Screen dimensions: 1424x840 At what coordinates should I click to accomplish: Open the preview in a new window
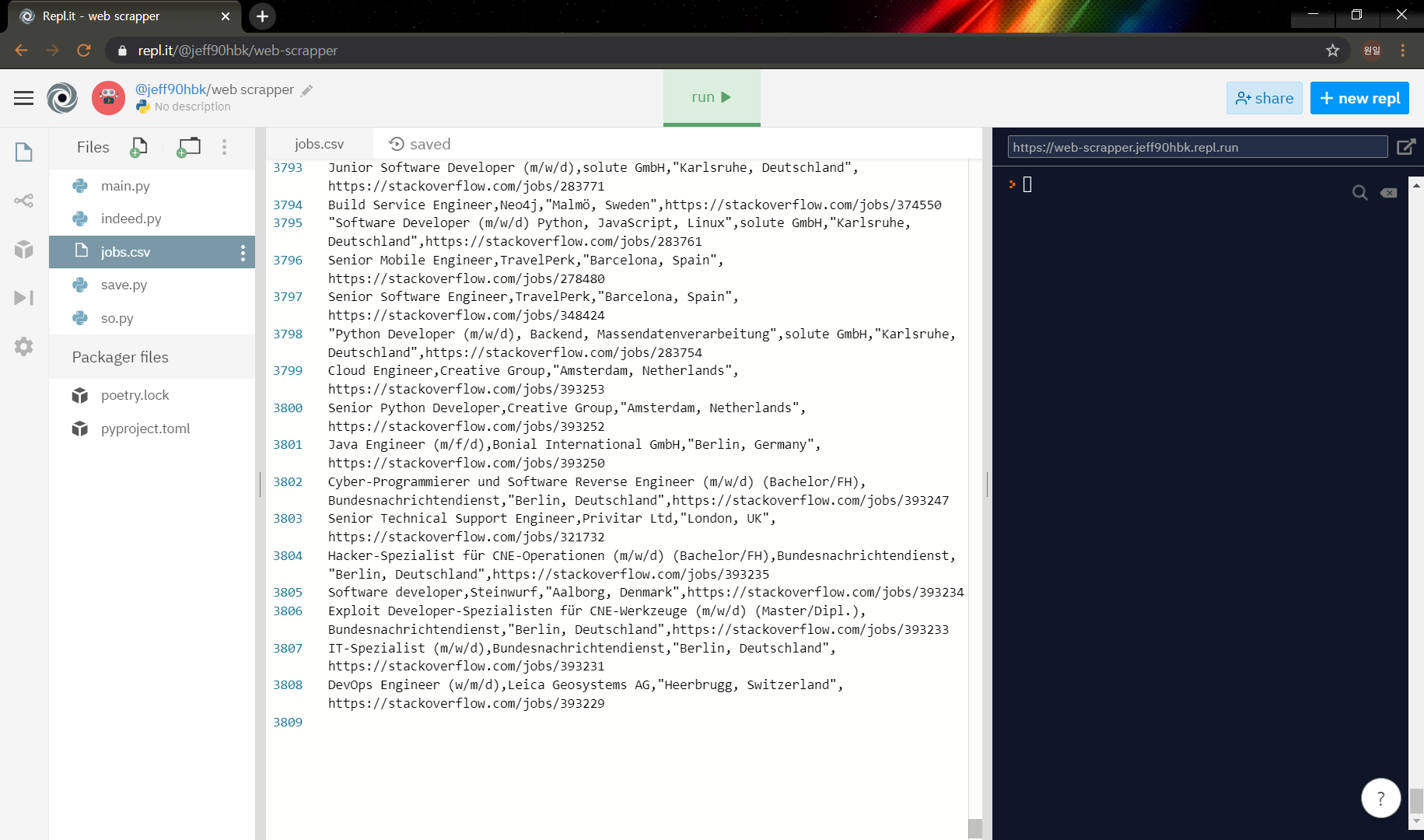(x=1406, y=147)
